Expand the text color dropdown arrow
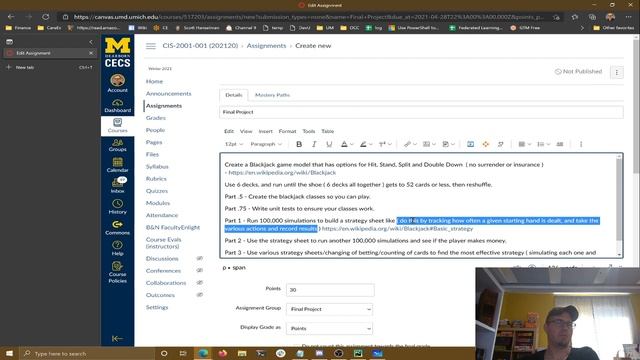Image resolution: width=640 pixels, height=360 pixels. [x=351, y=144]
